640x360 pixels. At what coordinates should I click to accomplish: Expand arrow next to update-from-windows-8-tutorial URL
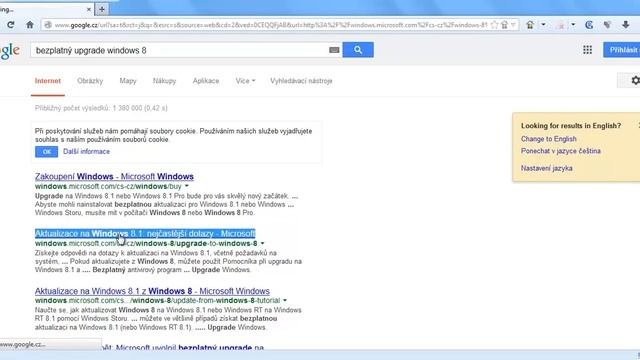[285, 300]
